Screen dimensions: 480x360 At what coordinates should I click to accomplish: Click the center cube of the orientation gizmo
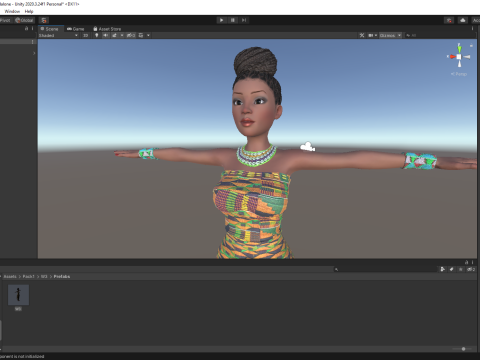(x=459, y=57)
